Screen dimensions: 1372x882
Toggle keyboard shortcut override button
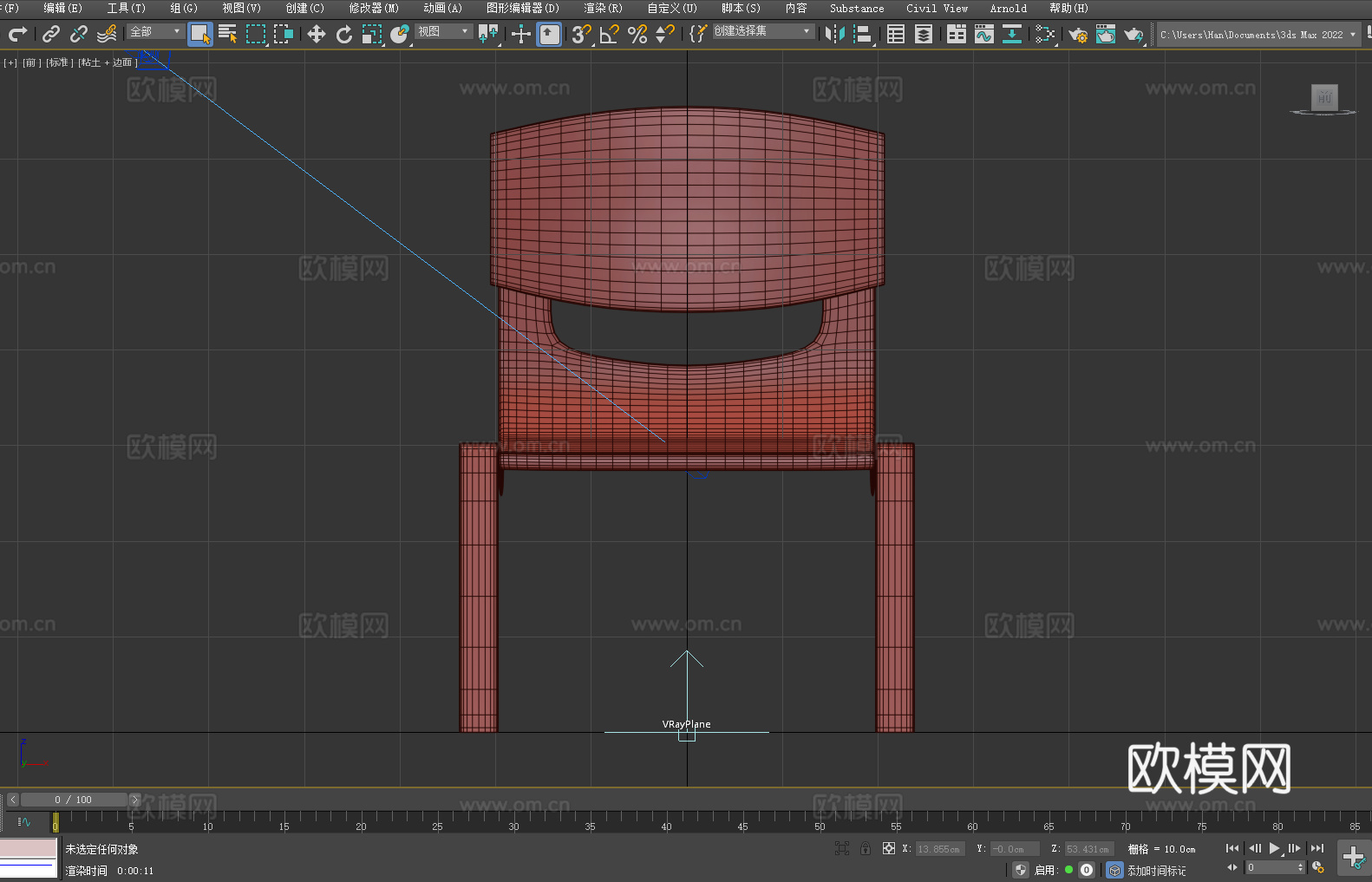click(549, 34)
